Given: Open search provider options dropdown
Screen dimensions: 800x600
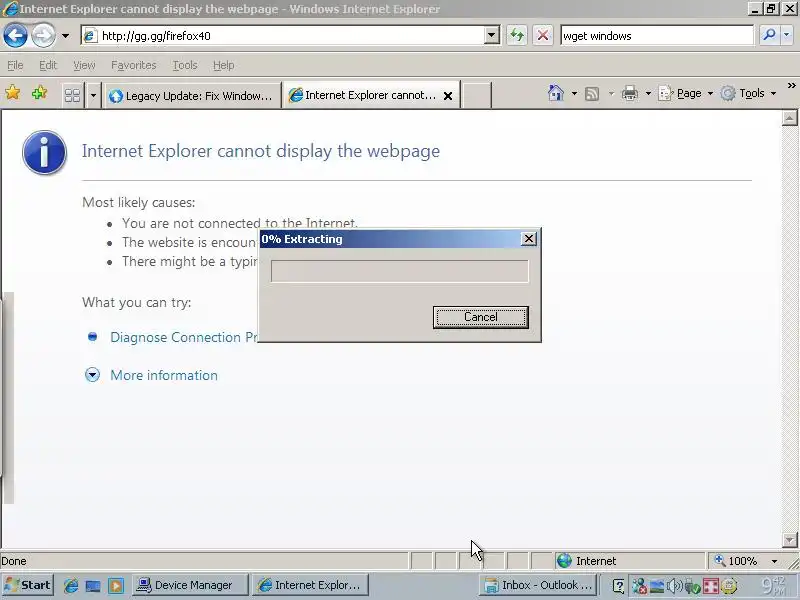Looking at the screenshot, I should (786, 36).
